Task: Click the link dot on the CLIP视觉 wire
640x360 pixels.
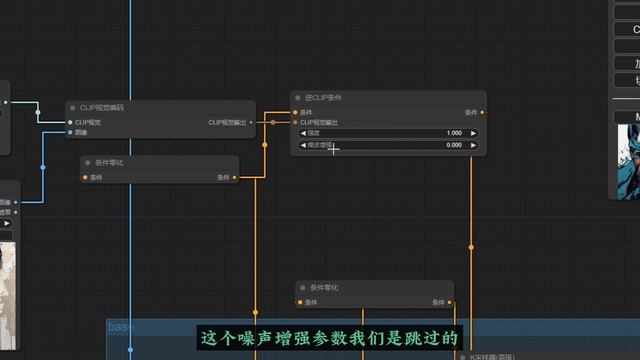Action: (x=38, y=112)
